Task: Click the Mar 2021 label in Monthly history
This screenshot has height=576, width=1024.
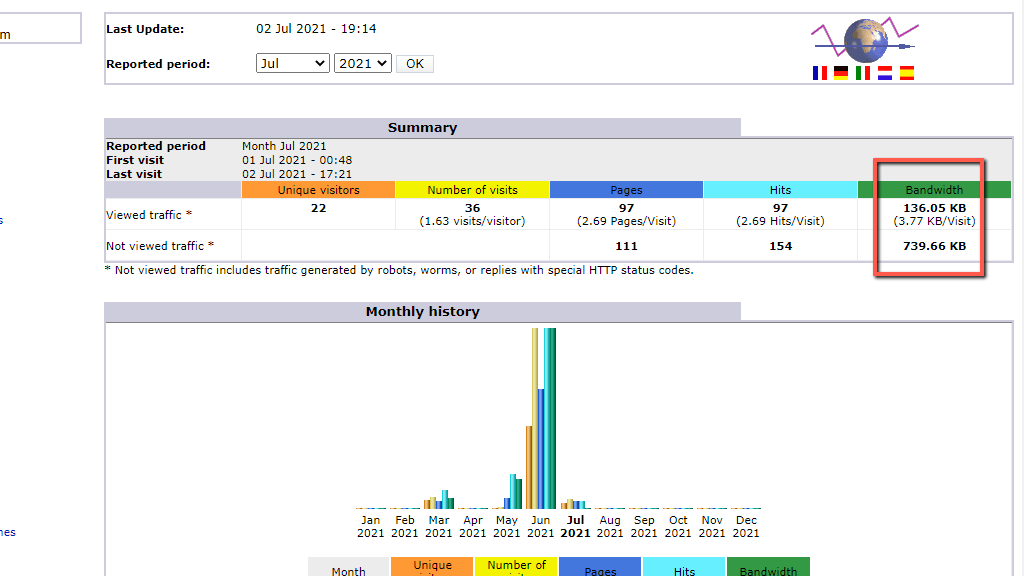Action: pyautogui.click(x=438, y=526)
